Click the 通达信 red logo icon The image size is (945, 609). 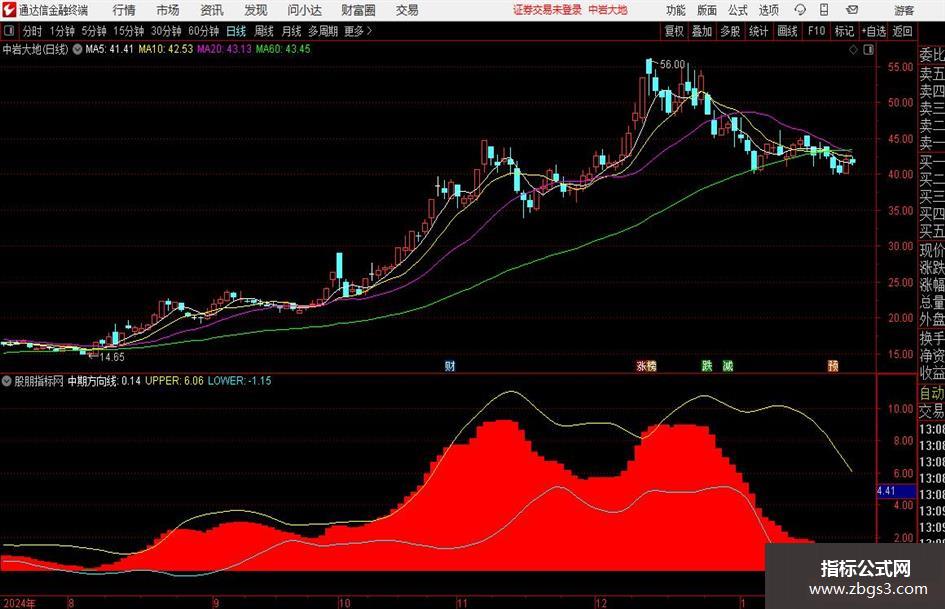pos(9,10)
